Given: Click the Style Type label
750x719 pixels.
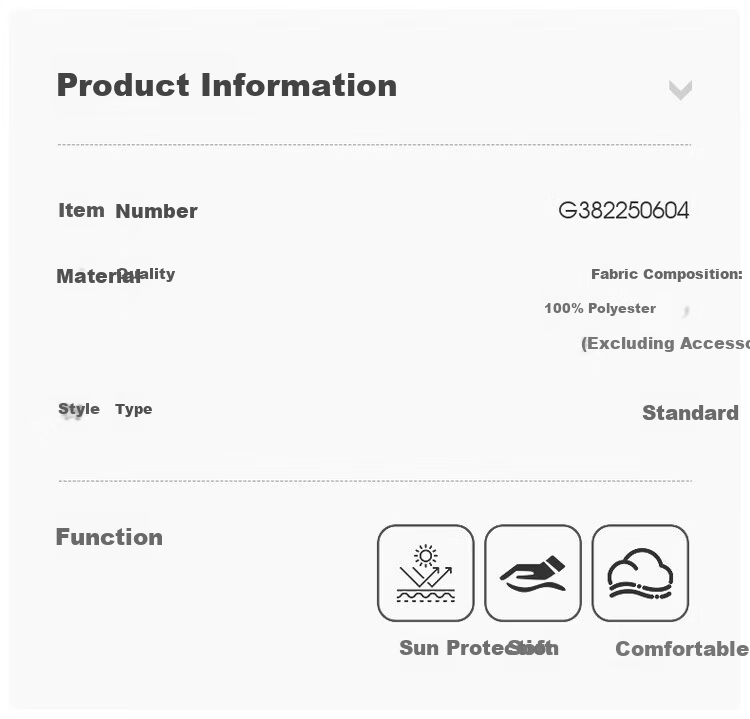Looking at the screenshot, I should coord(105,409).
